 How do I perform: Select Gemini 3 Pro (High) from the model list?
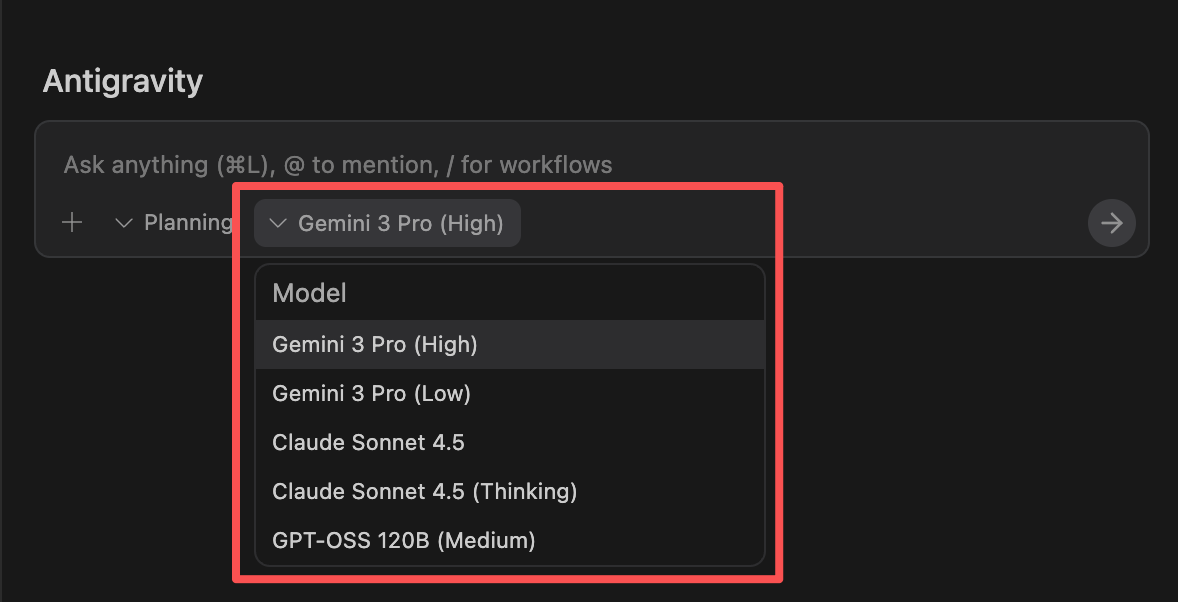(375, 344)
